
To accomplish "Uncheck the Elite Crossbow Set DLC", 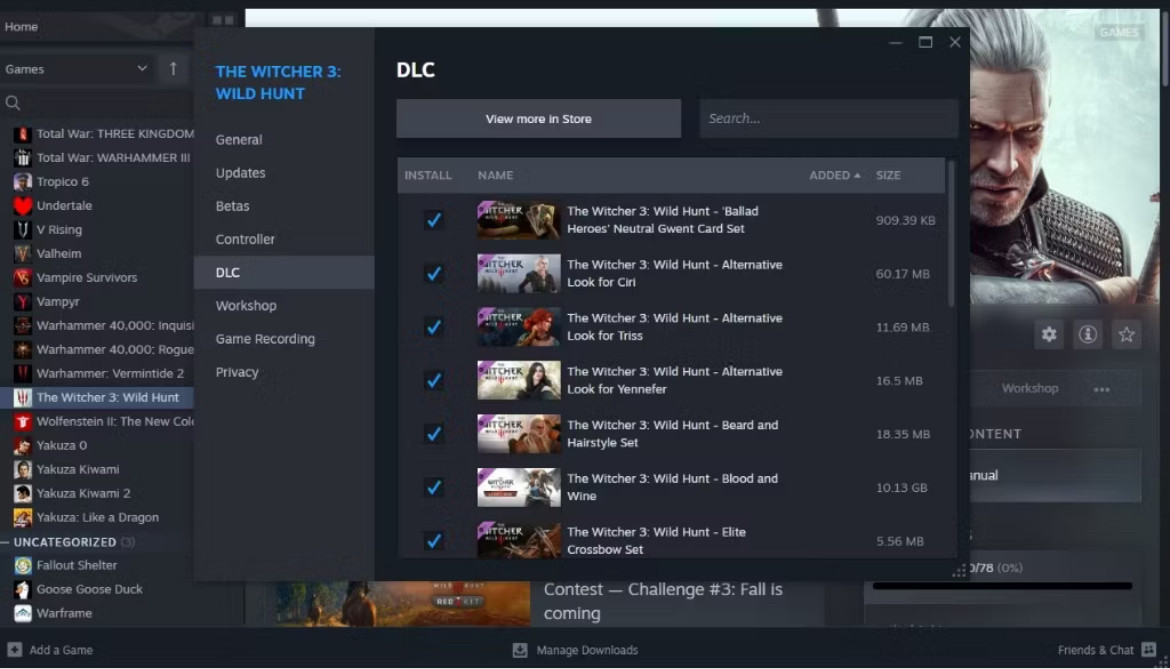I will (x=434, y=541).
